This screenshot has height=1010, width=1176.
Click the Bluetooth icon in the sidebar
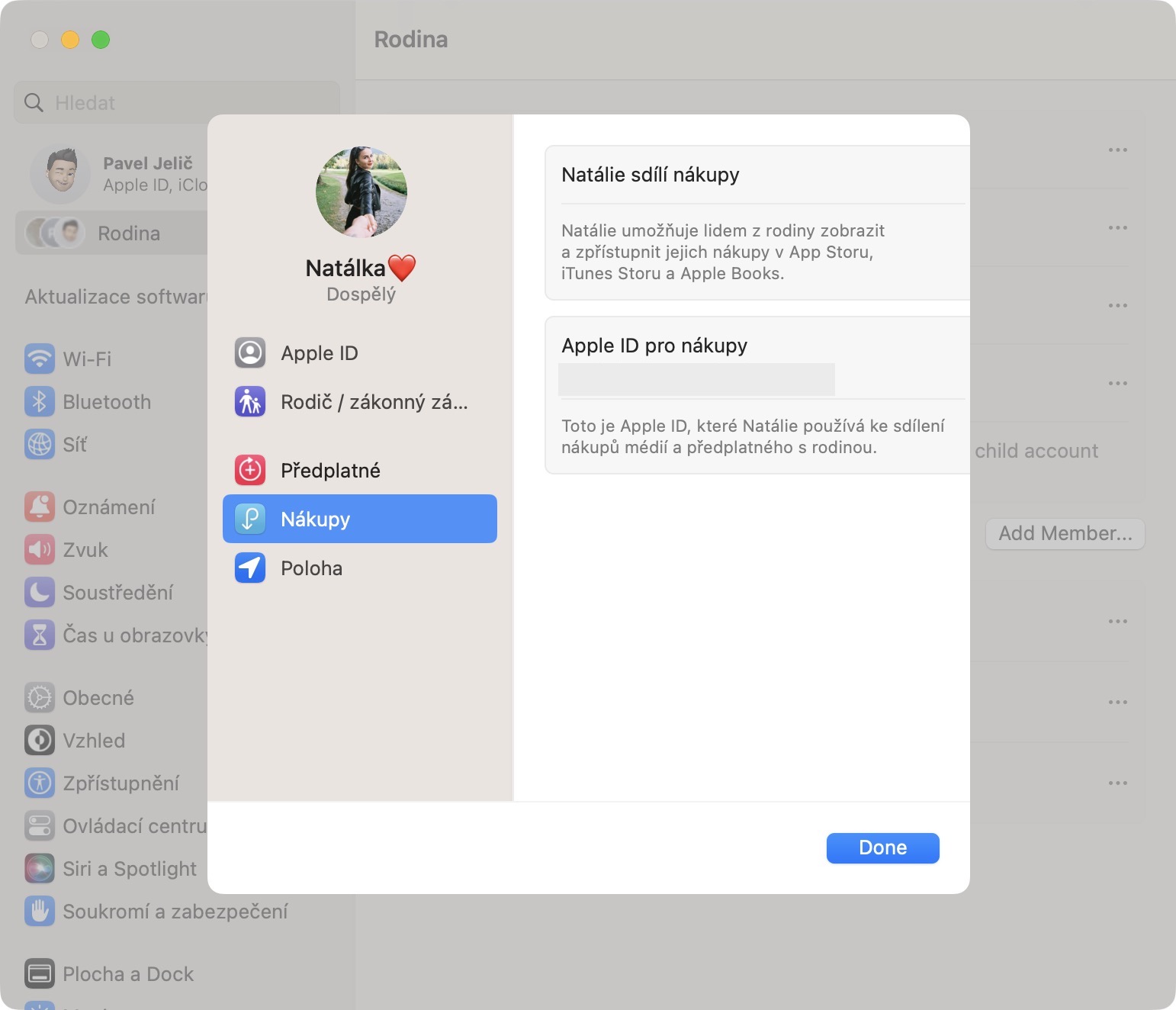point(40,401)
